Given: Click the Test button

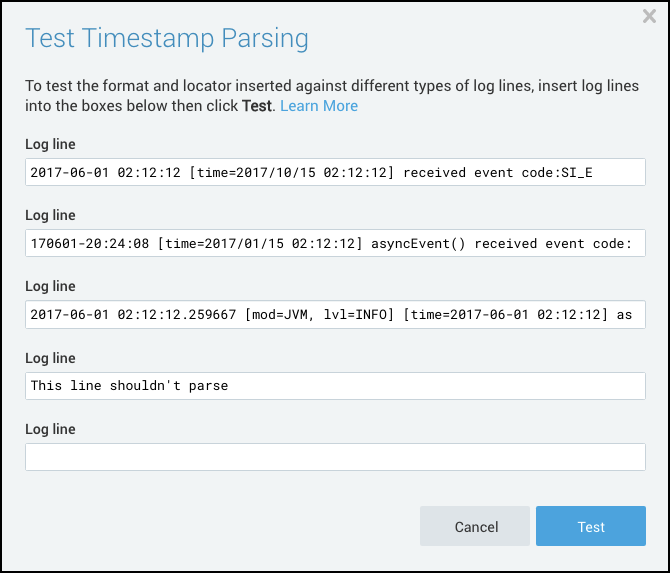Looking at the screenshot, I should [590, 526].
